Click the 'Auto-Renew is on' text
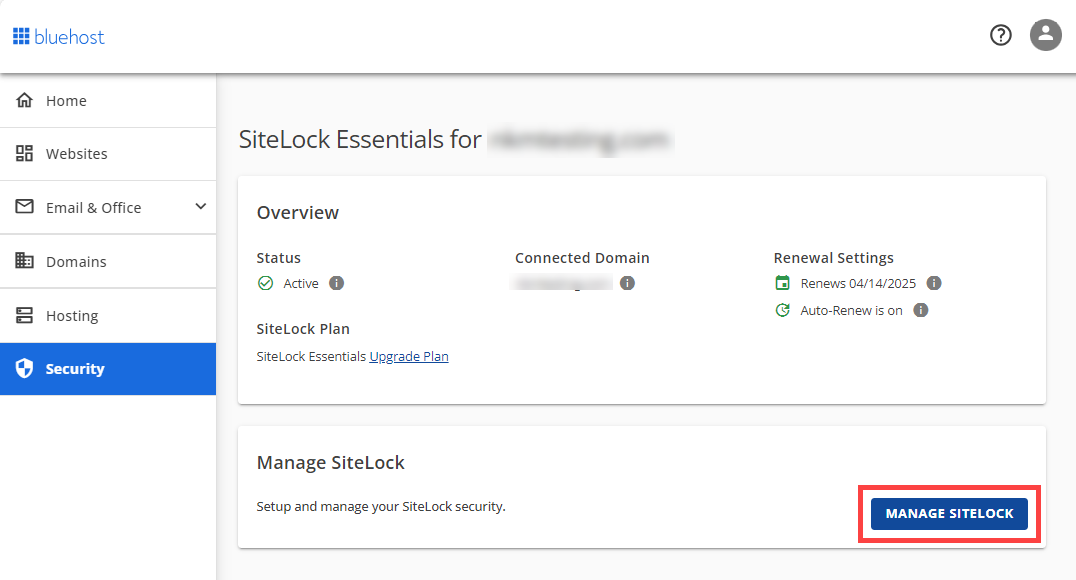 point(851,311)
